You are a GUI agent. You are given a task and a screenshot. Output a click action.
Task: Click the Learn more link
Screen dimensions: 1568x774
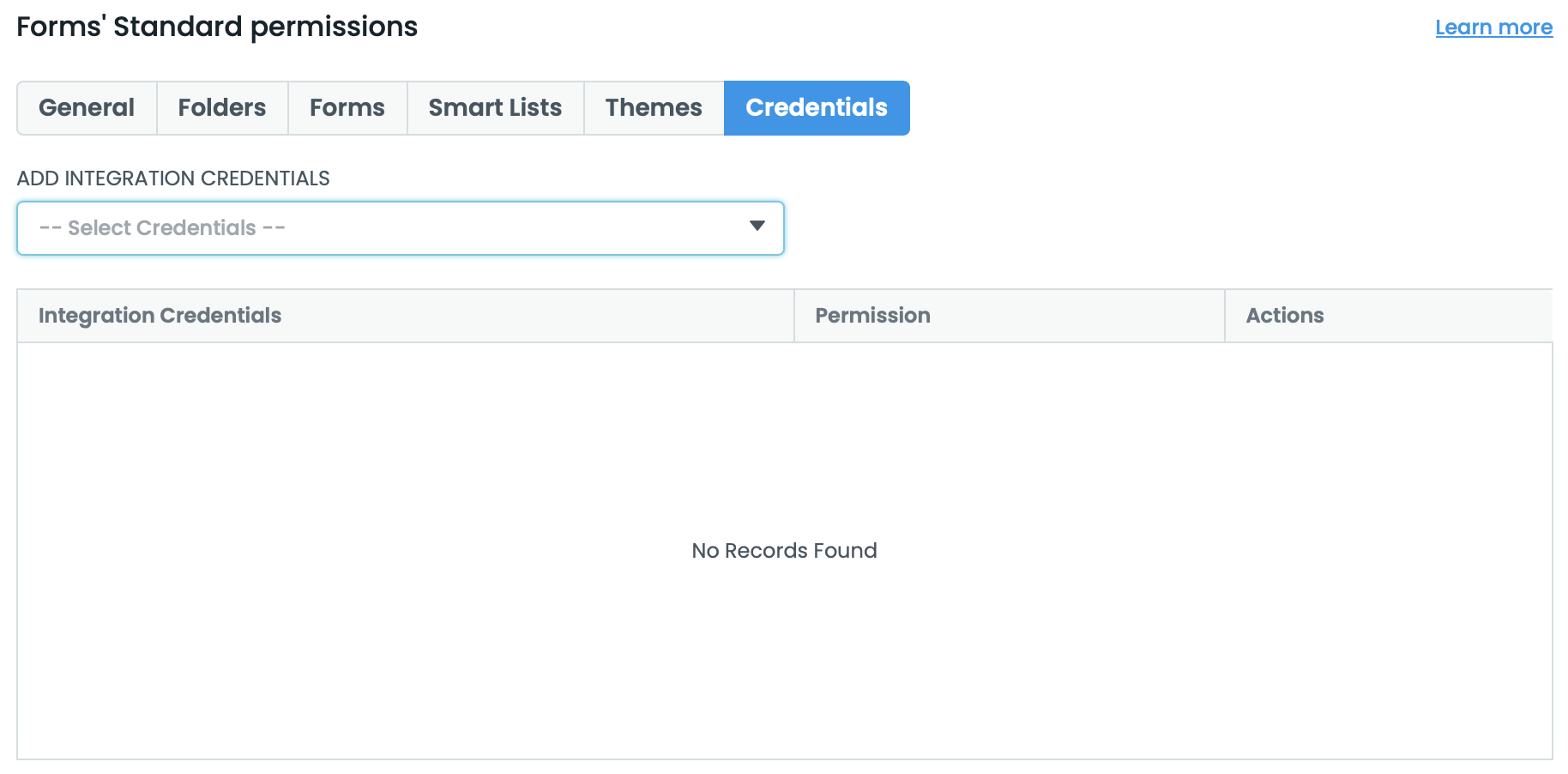click(x=1493, y=27)
